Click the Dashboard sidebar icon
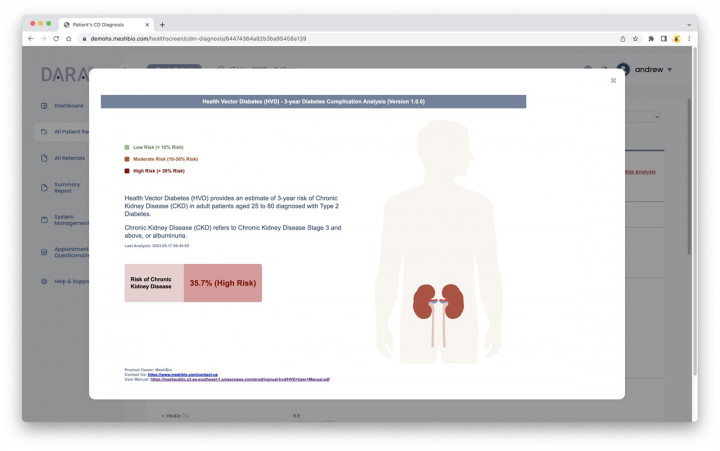Screen dimensions: 720x451 coord(43,105)
